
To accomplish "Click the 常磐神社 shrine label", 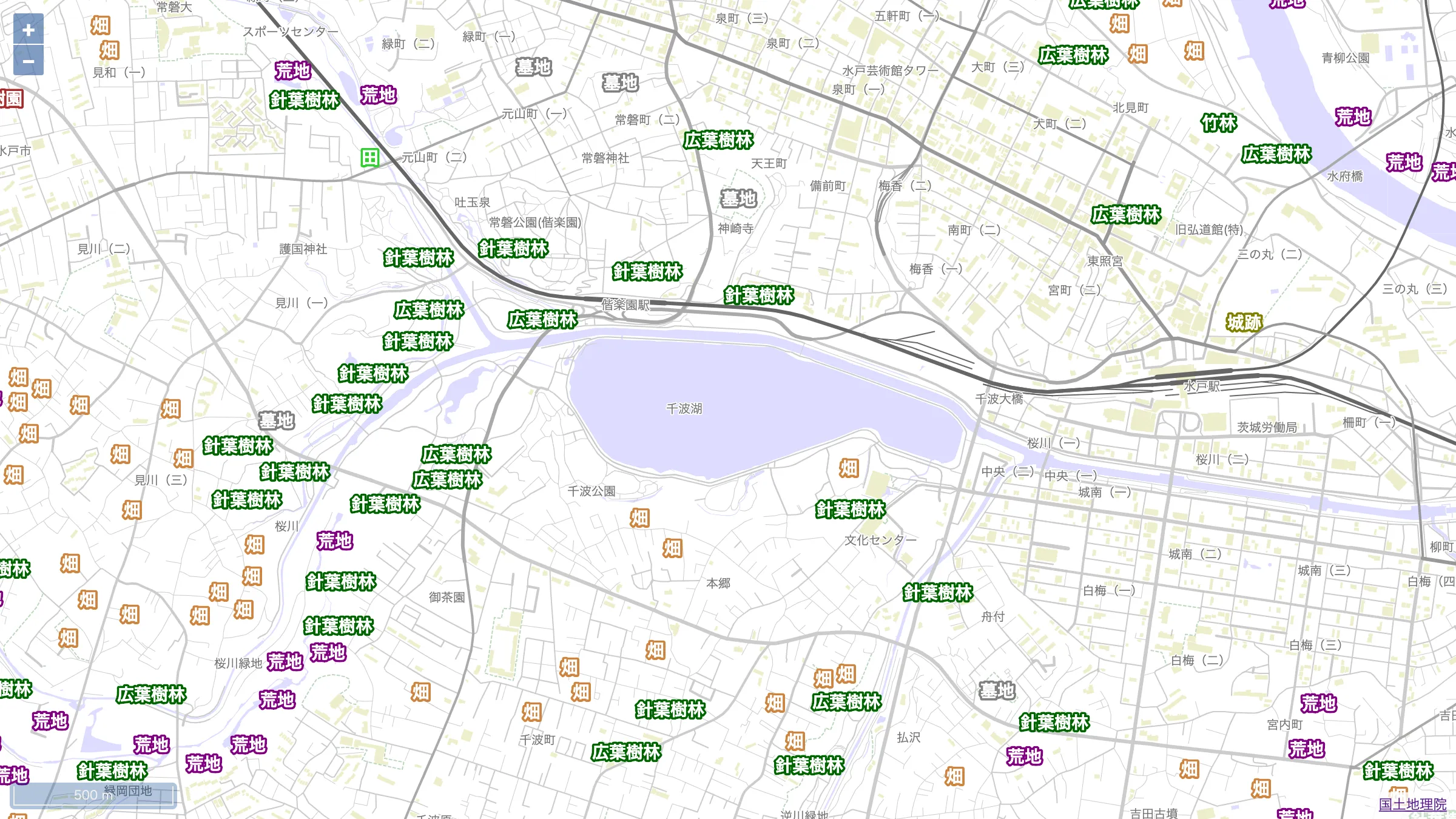I will tap(605, 158).
